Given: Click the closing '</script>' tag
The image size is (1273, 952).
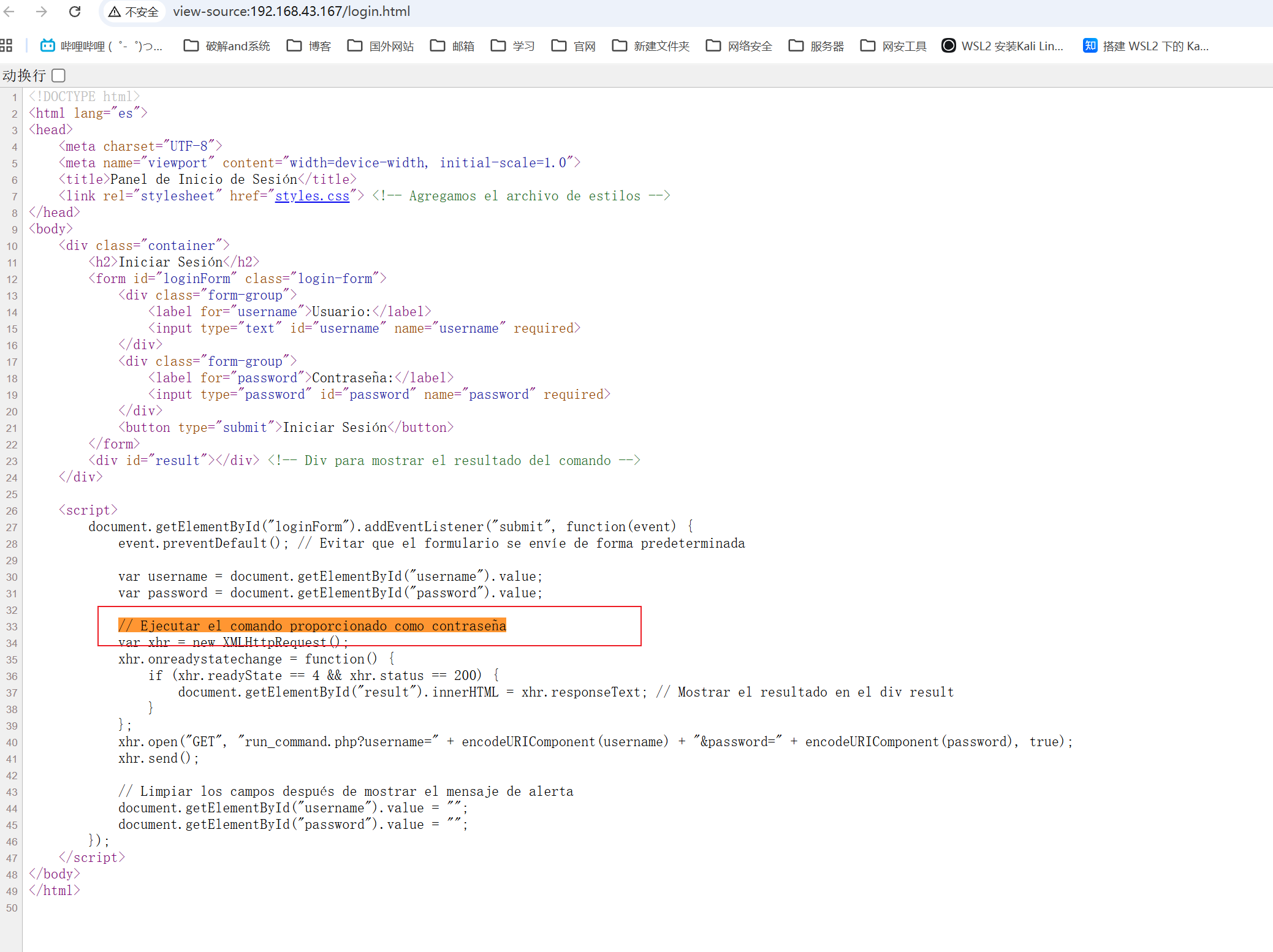Looking at the screenshot, I should coord(92,858).
